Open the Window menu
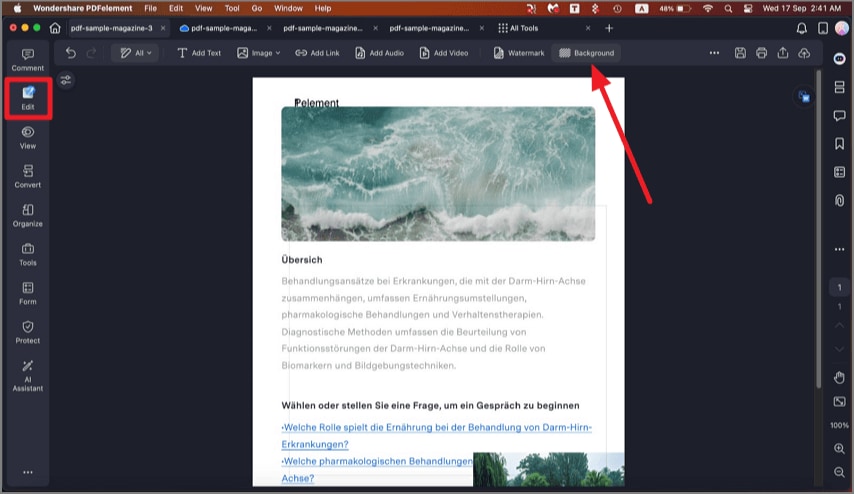 tap(288, 8)
